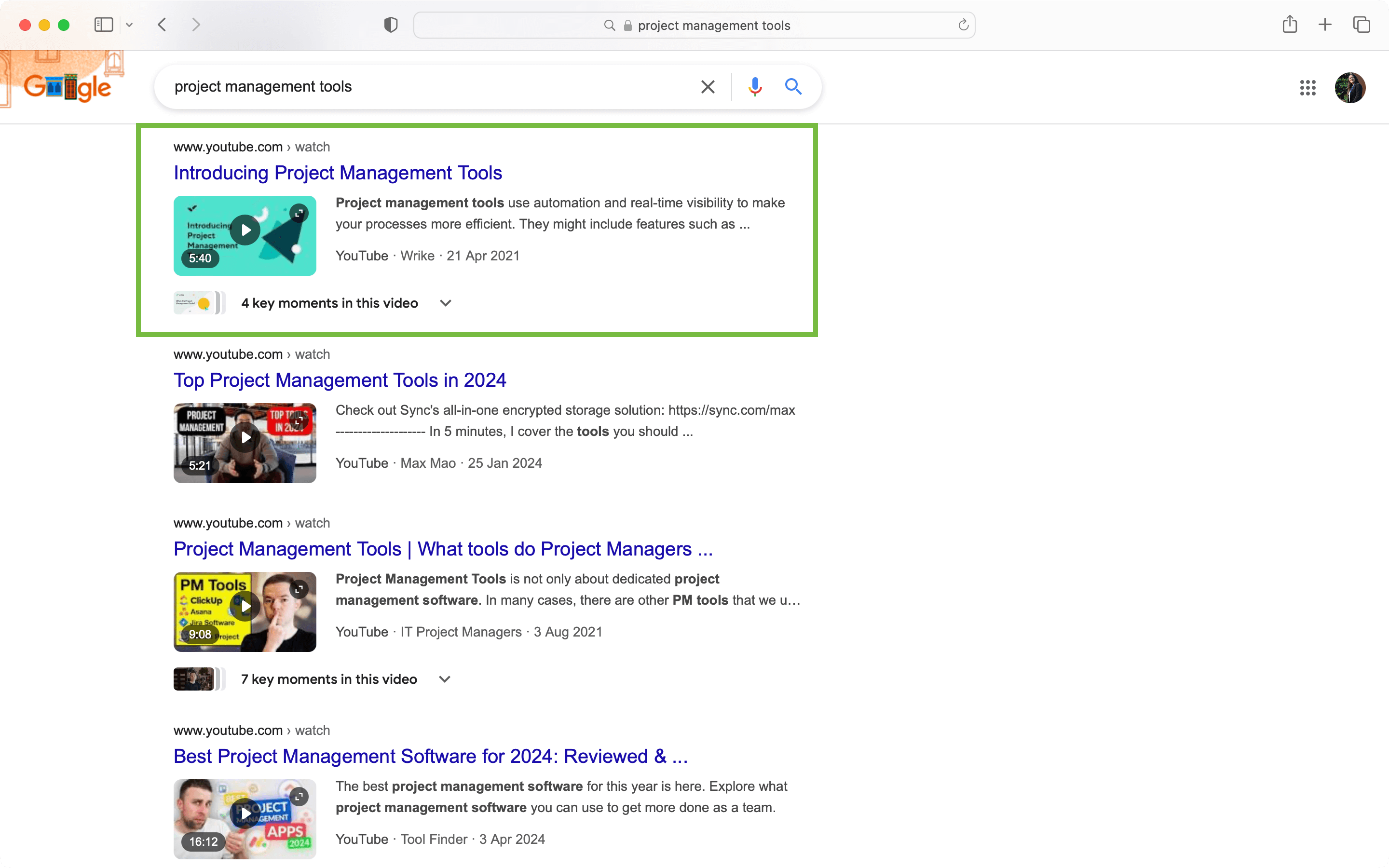The height and width of the screenshot is (868, 1389).
Task: Click the 7 key moments preview thumbnail
Action: pos(199,679)
